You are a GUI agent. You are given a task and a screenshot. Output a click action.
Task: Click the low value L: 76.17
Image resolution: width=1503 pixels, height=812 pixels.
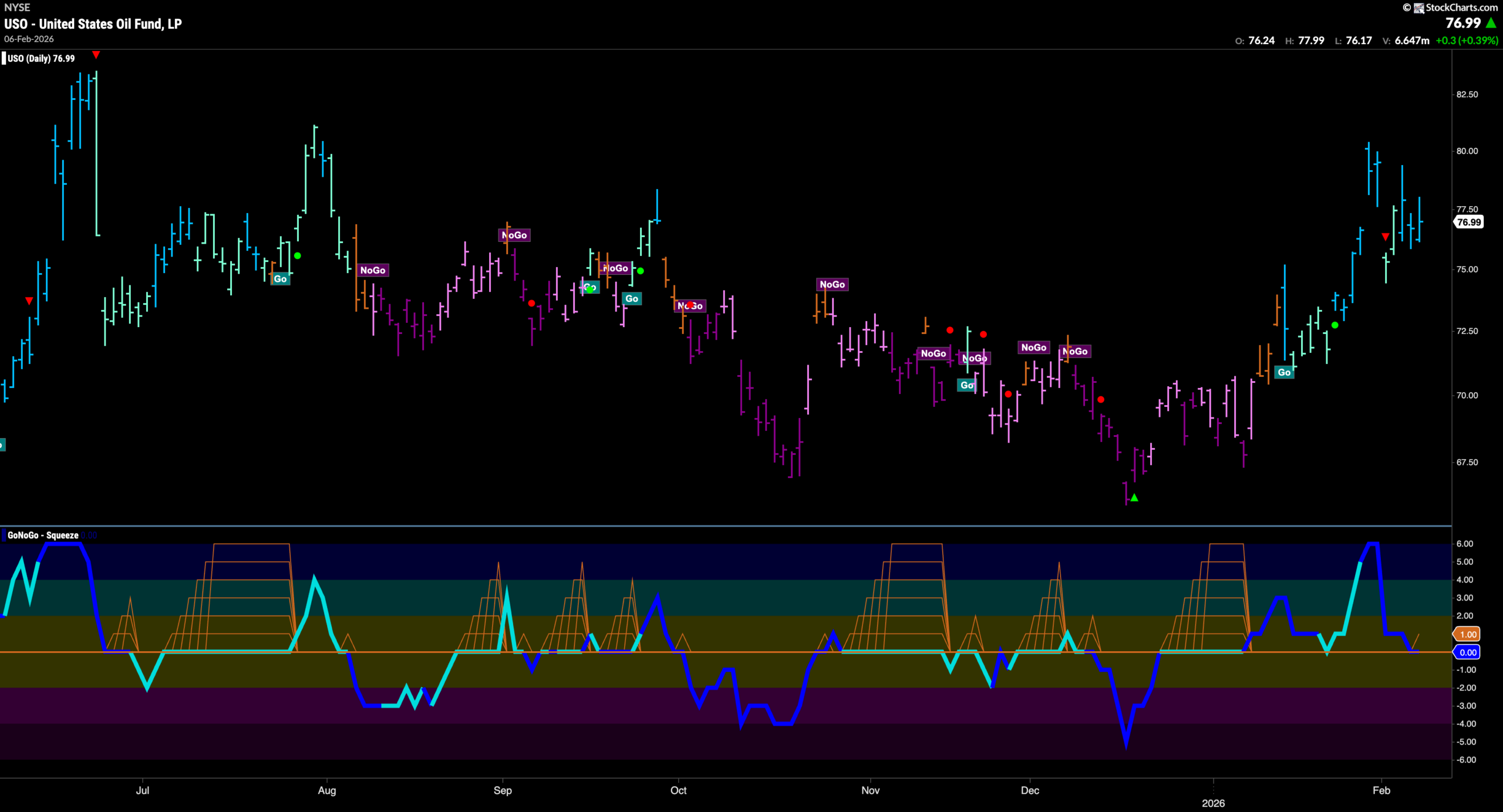(1353, 41)
